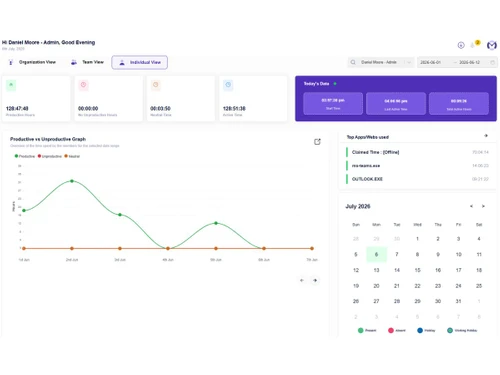Click the pink Unproductive Hours clock icon

[83, 85]
